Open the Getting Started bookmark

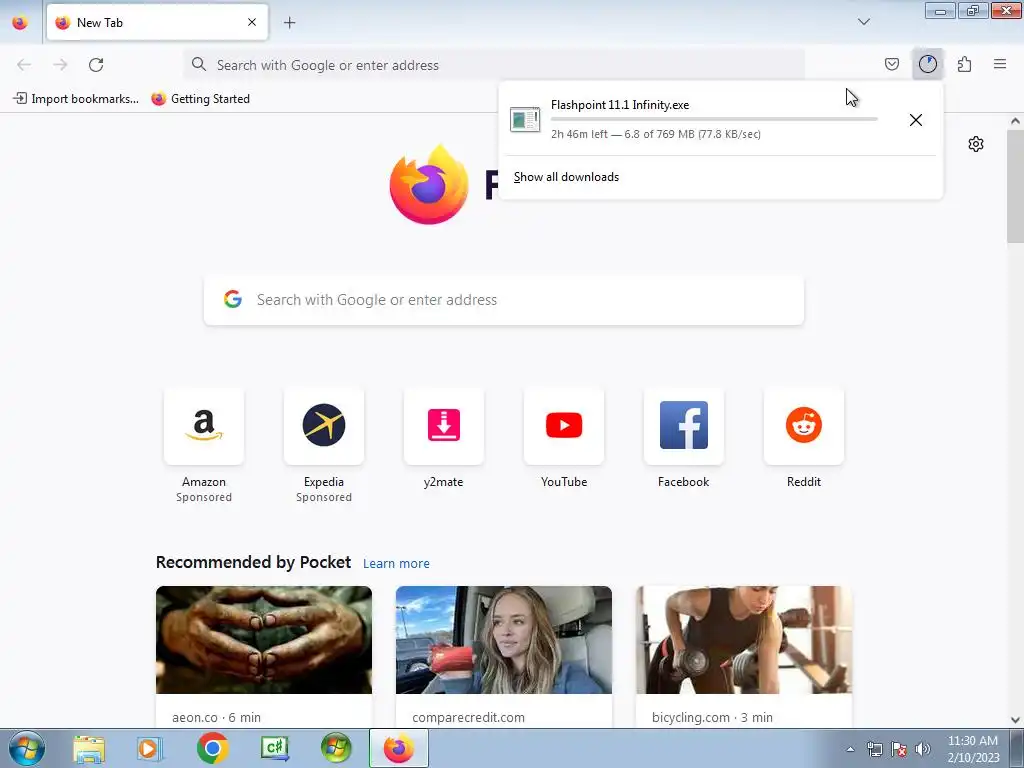(201, 99)
